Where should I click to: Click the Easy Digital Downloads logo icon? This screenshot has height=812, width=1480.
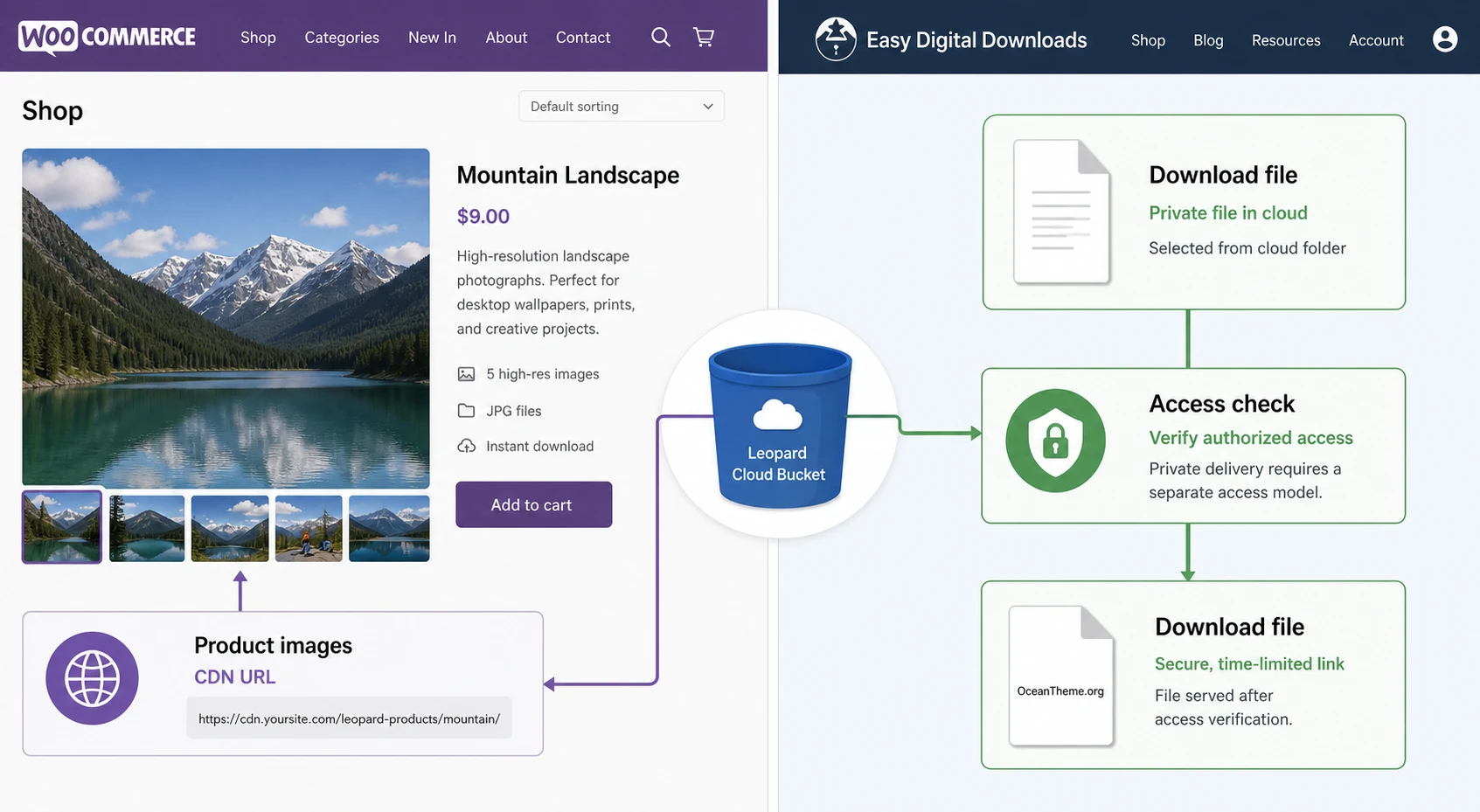click(x=836, y=39)
